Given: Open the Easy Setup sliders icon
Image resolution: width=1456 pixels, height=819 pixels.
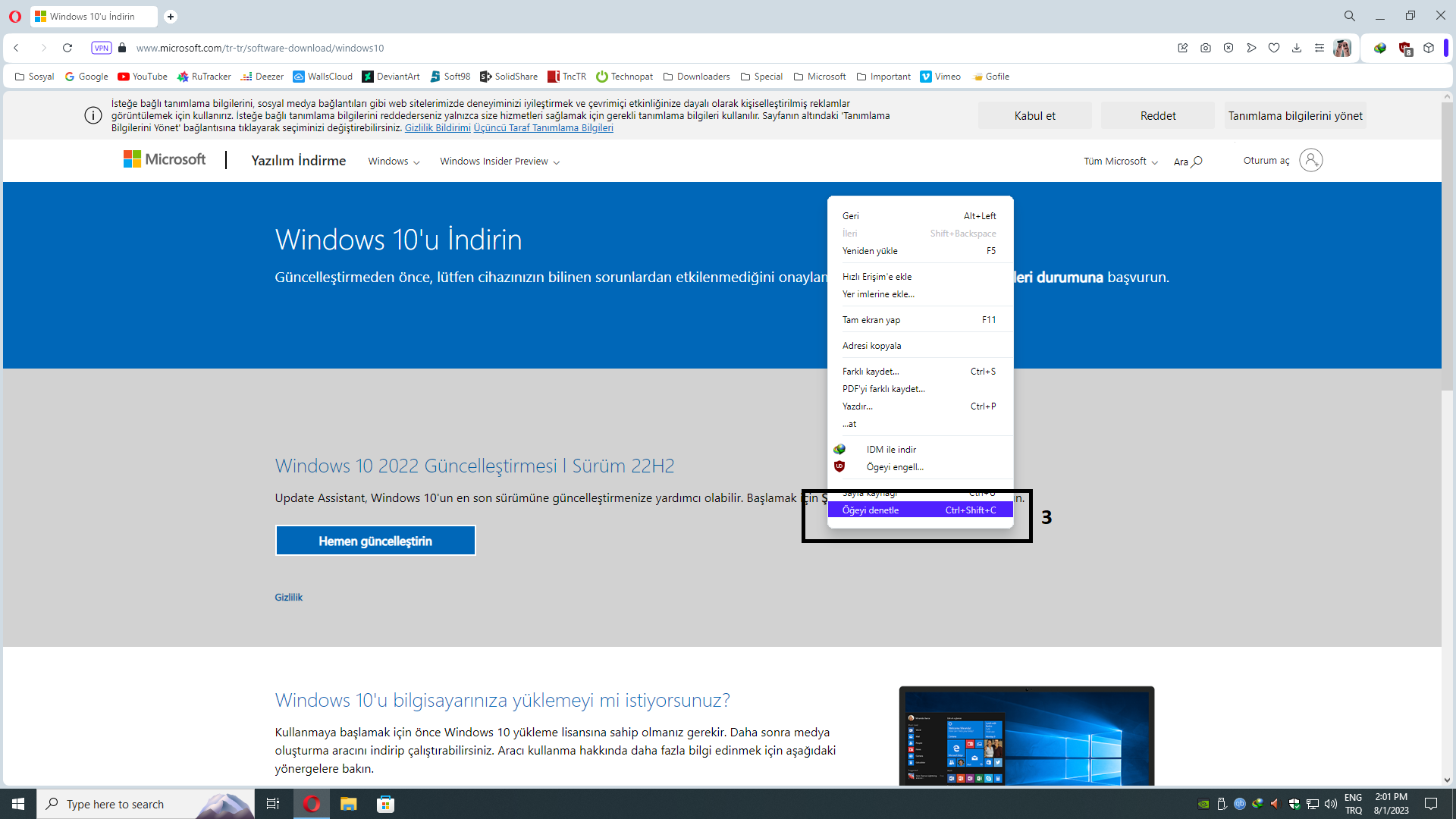Looking at the screenshot, I should point(1319,48).
